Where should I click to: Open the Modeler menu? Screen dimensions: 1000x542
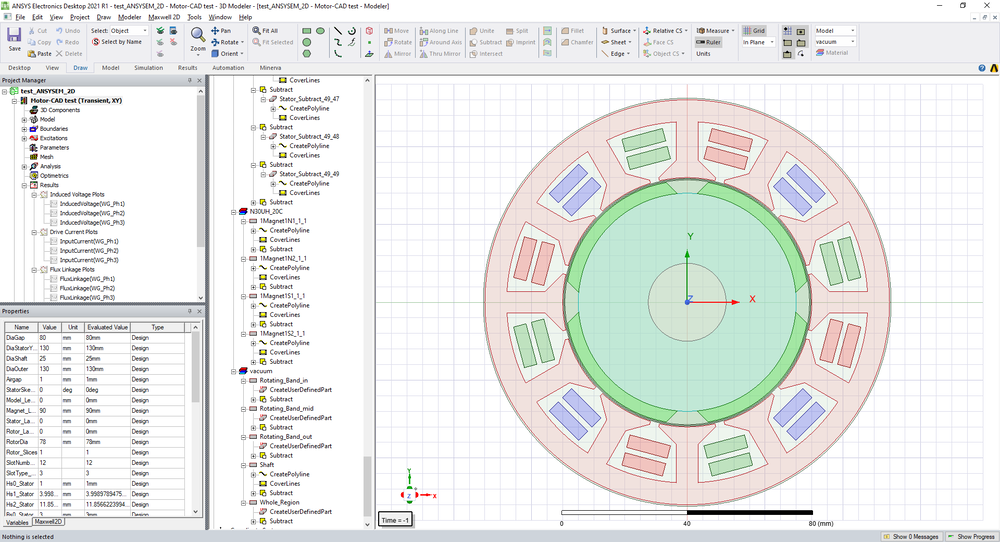tap(129, 17)
